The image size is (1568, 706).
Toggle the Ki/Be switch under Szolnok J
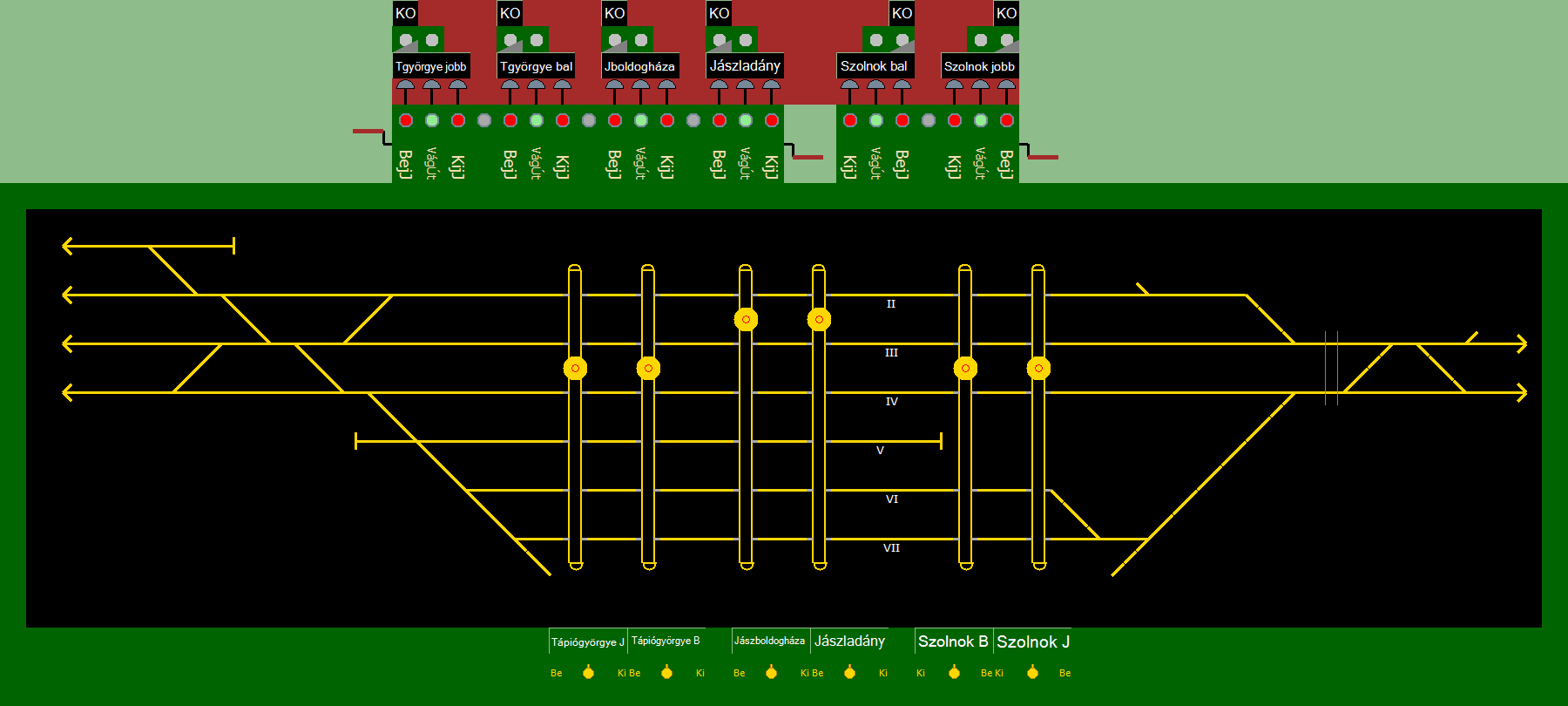point(1032,672)
